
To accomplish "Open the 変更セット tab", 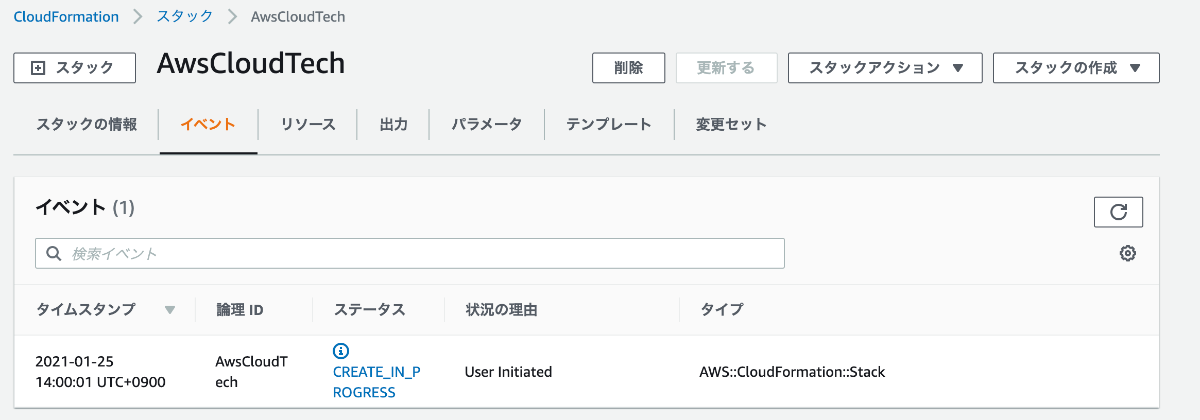I will [x=731, y=125].
